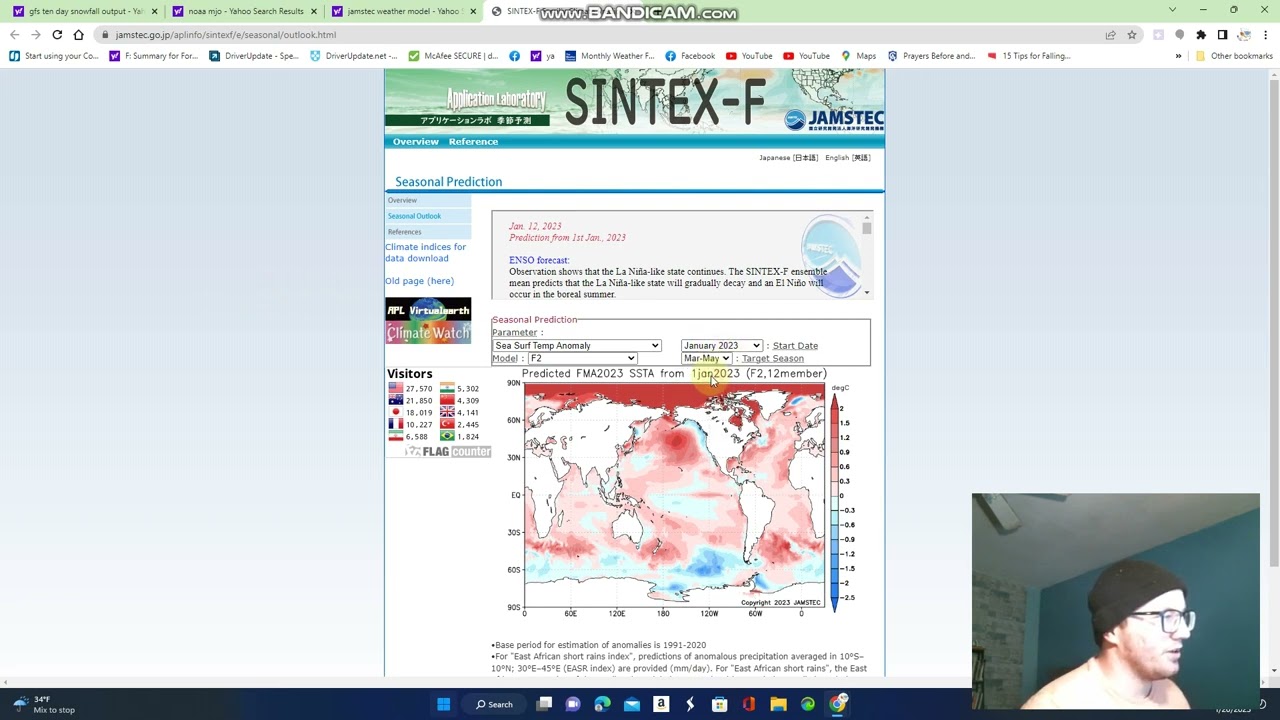Go to the browser home page icon
The width and height of the screenshot is (1280, 720).
(78, 35)
